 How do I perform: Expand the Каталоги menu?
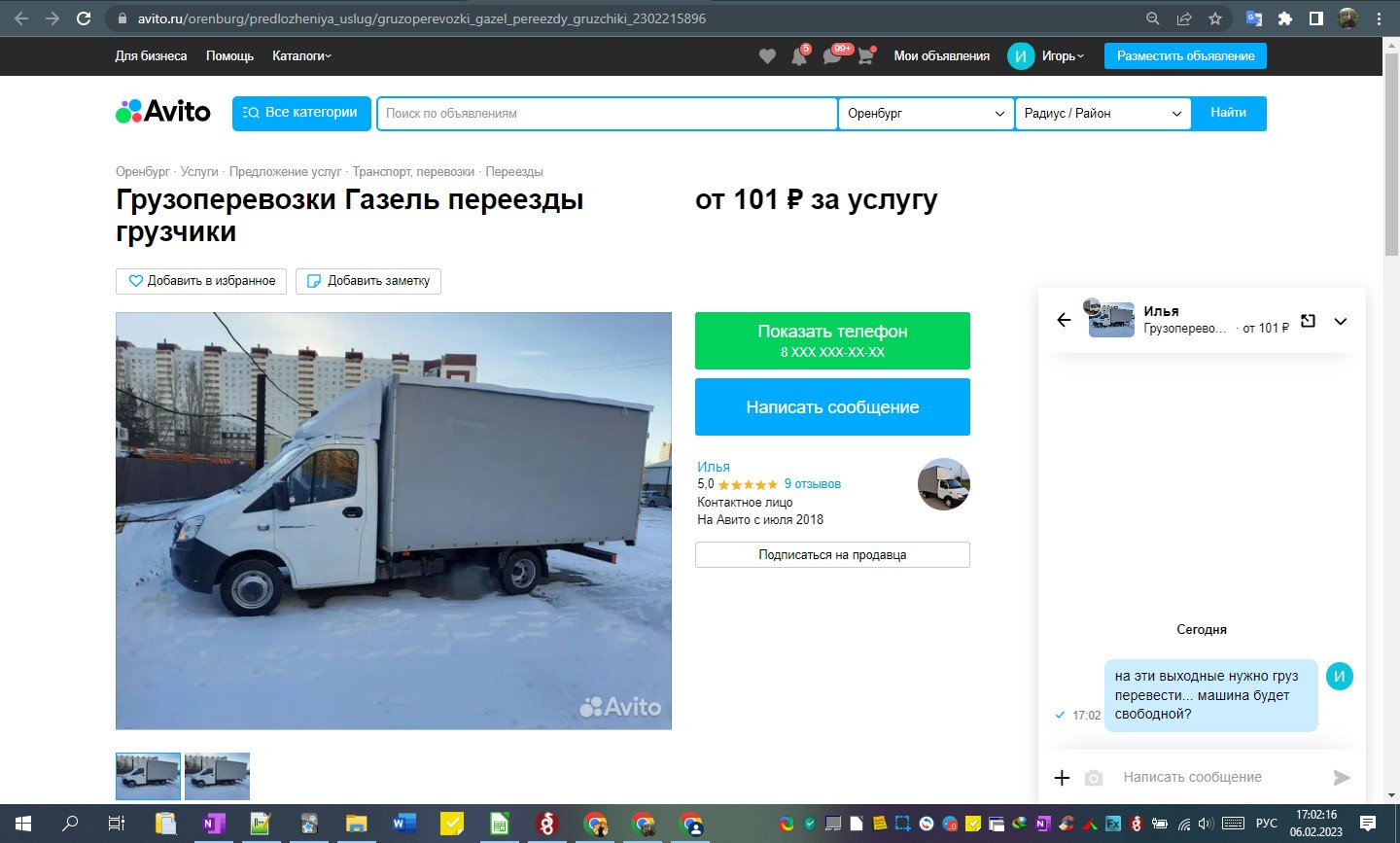coord(301,56)
